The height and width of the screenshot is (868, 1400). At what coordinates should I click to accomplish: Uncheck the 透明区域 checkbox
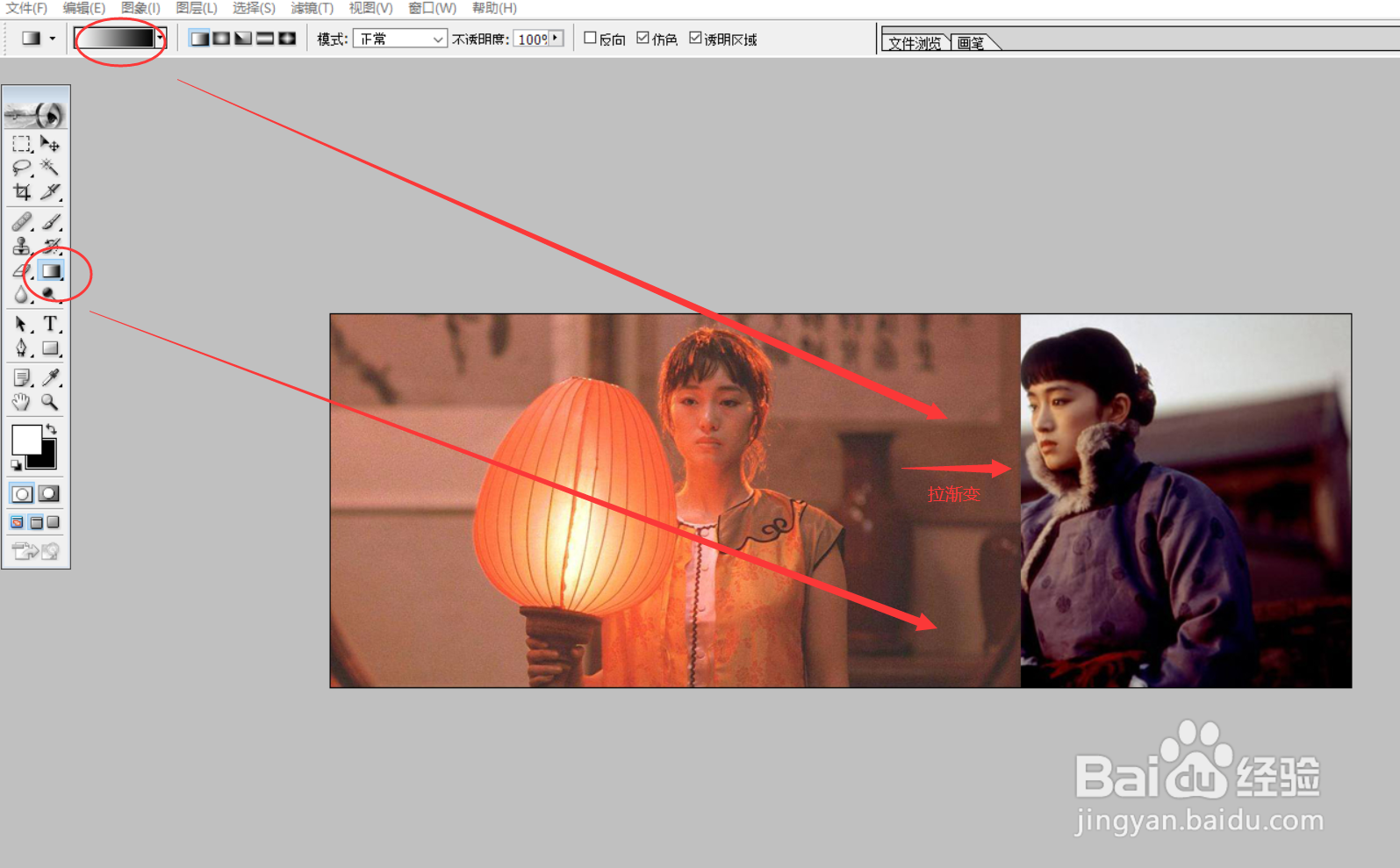(x=695, y=38)
